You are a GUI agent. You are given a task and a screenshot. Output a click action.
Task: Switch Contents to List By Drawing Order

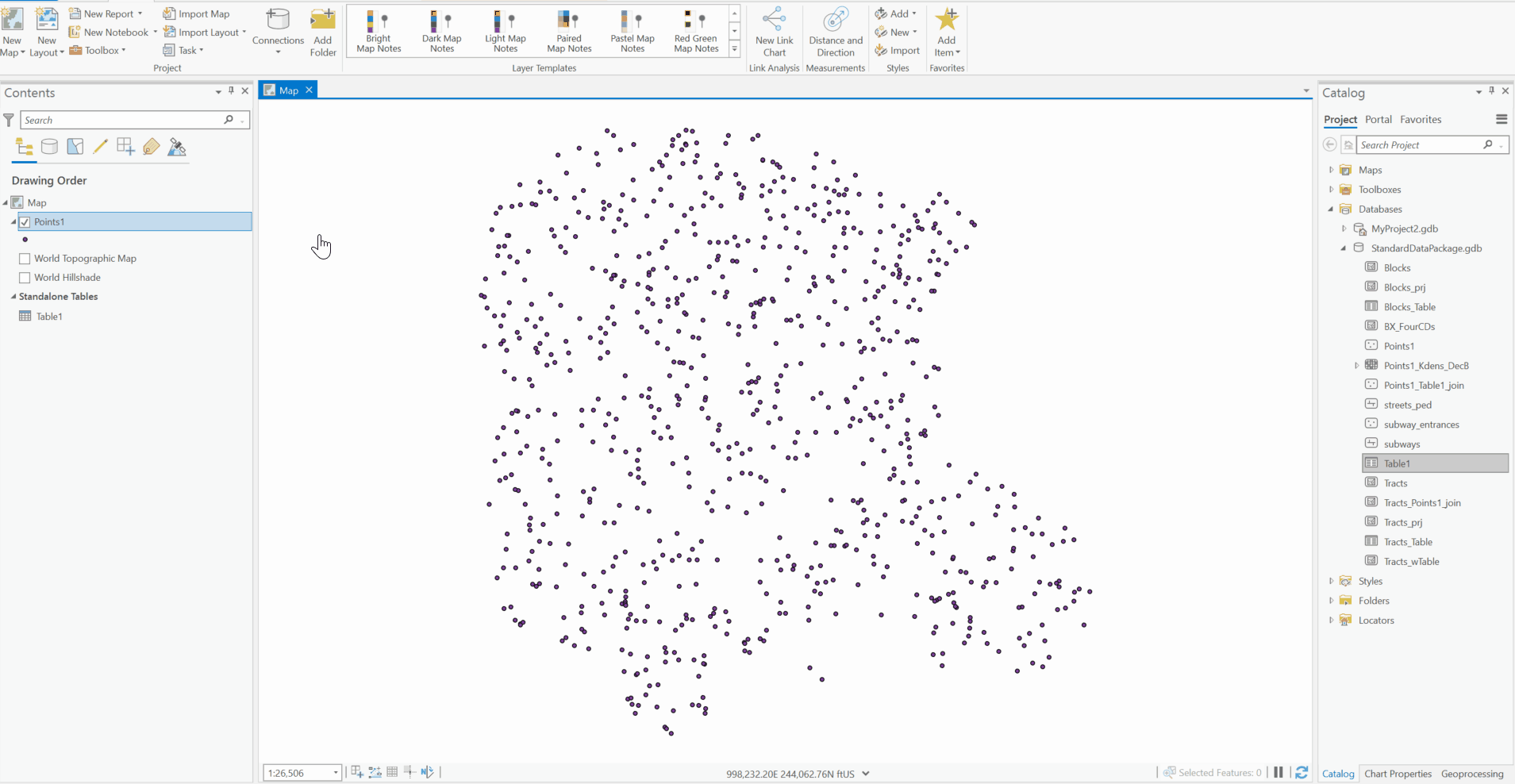[25, 147]
